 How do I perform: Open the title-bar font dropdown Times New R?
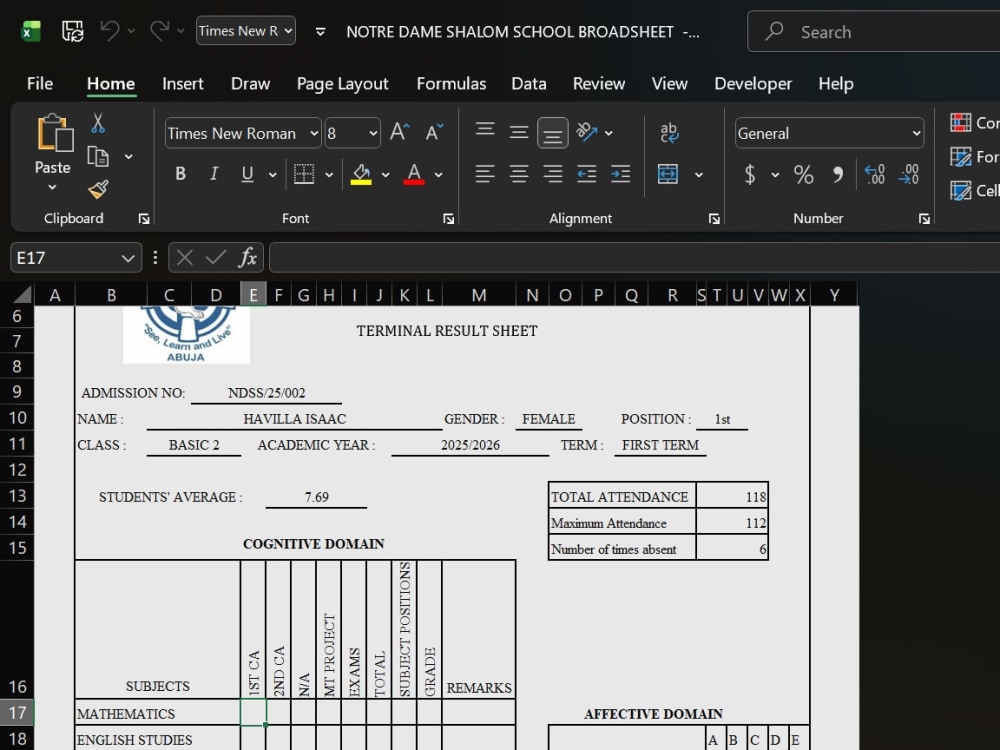pos(246,31)
